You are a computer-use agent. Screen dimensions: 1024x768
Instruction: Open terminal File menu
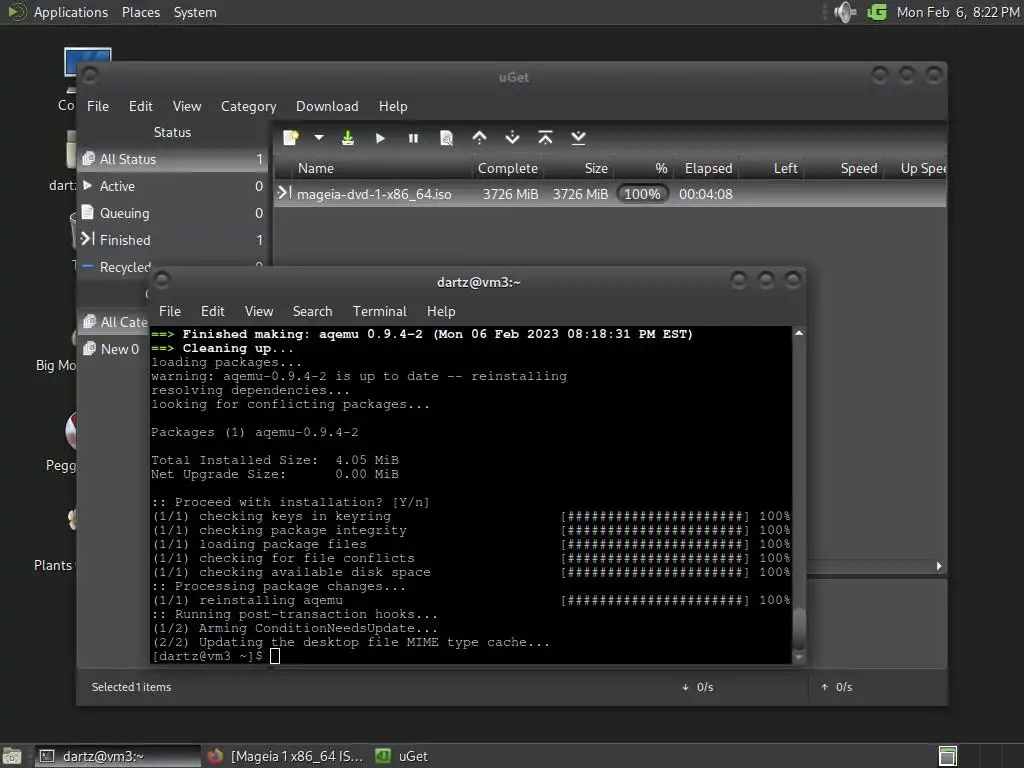pos(170,312)
